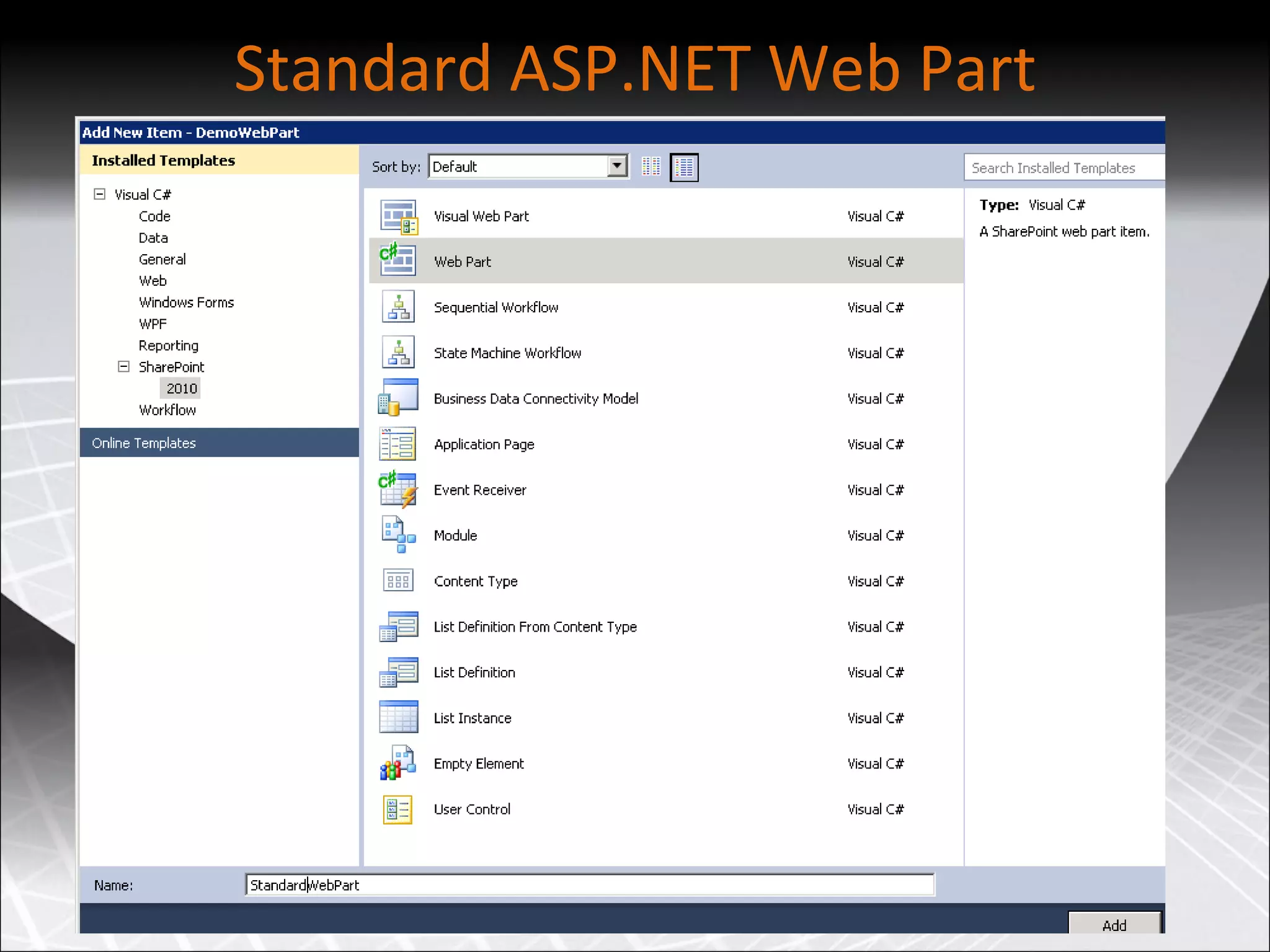Select the 'Web Part' template name

tap(463, 262)
